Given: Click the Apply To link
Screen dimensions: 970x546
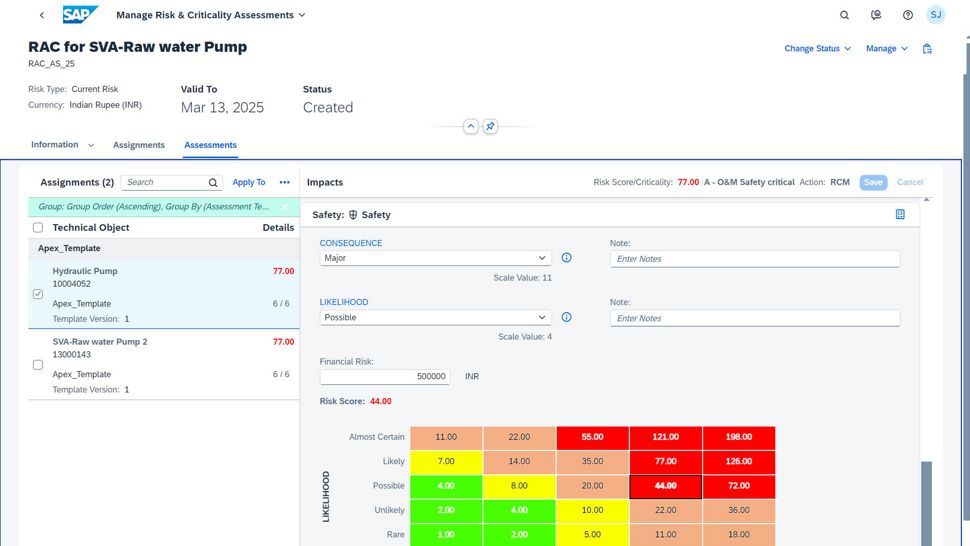Looking at the screenshot, I should click(x=249, y=182).
